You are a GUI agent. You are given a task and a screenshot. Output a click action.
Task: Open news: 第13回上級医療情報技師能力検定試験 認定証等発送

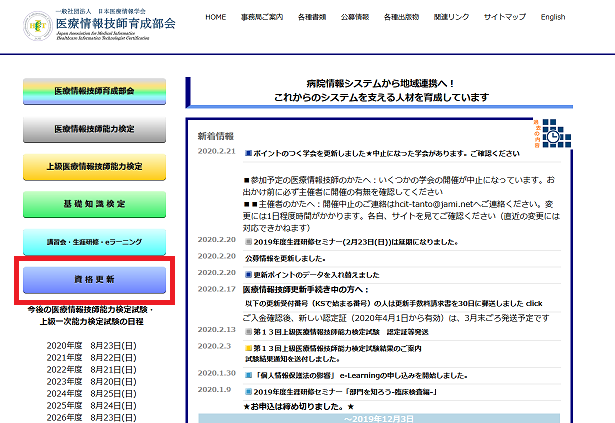pos(341,332)
